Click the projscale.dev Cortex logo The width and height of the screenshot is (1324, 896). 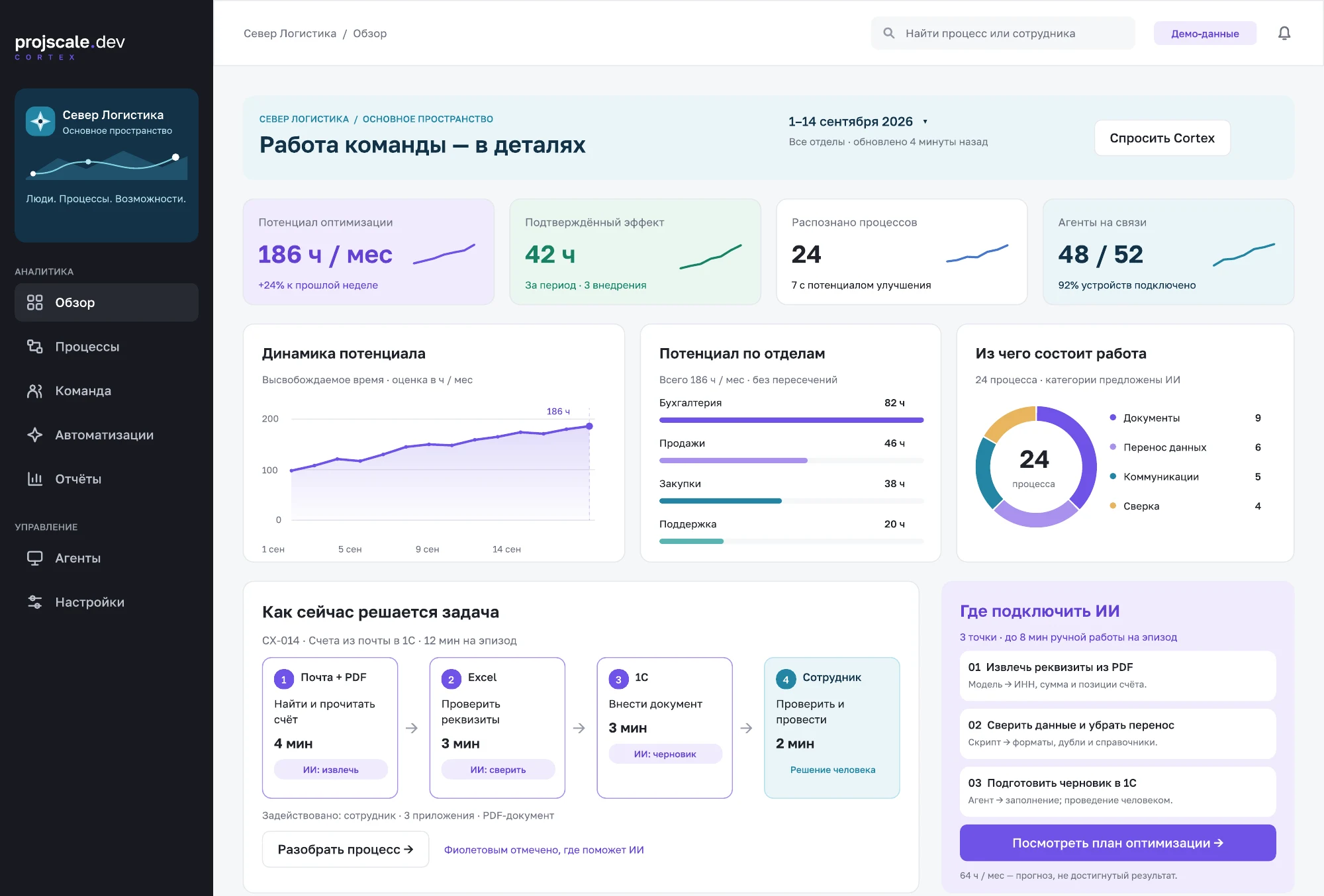(x=70, y=47)
